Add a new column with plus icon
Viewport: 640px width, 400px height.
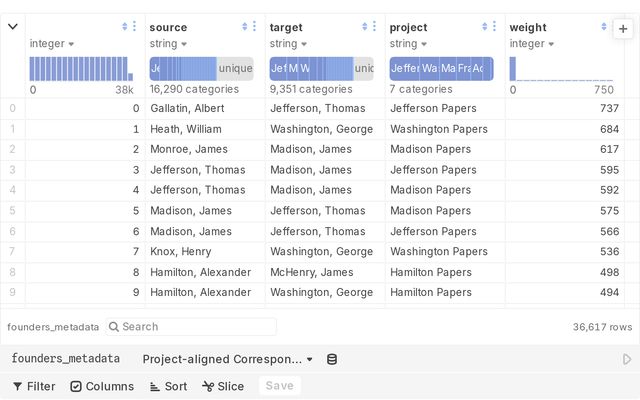coord(623,29)
